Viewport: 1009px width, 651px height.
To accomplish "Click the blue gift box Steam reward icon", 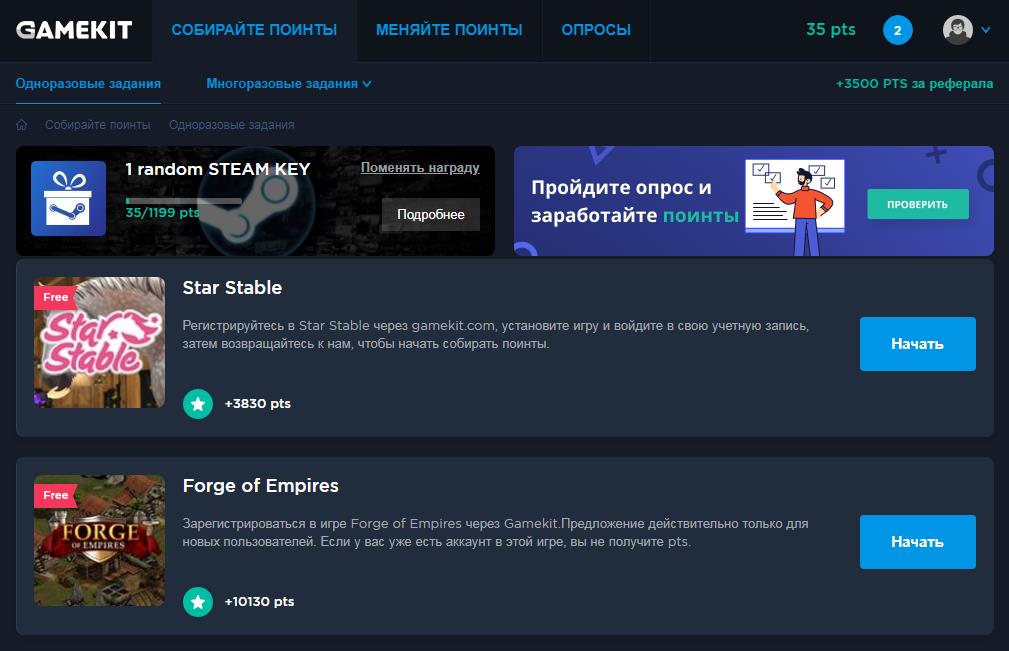I will (69, 198).
